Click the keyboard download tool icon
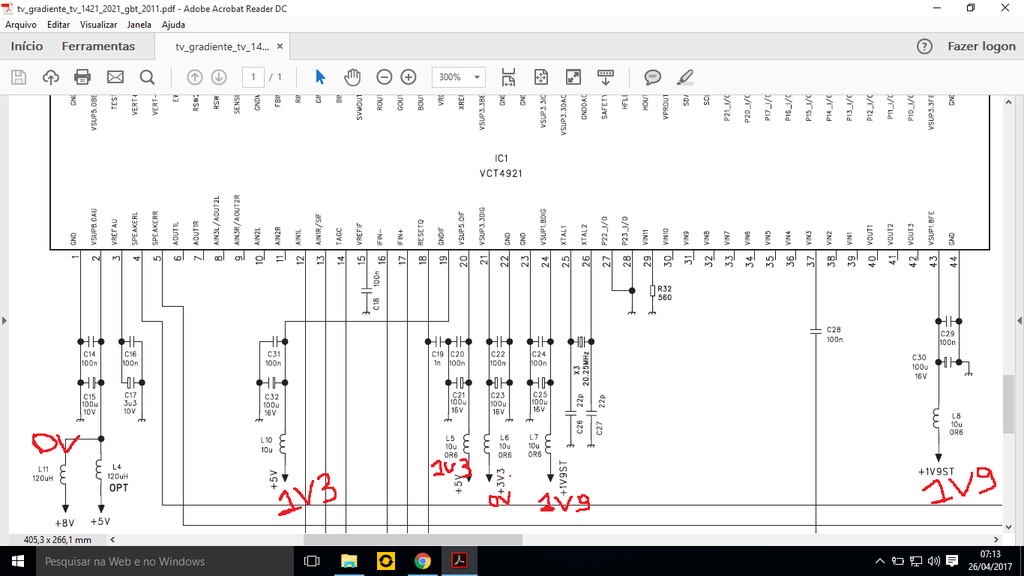The height and width of the screenshot is (576, 1024). pos(605,77)
